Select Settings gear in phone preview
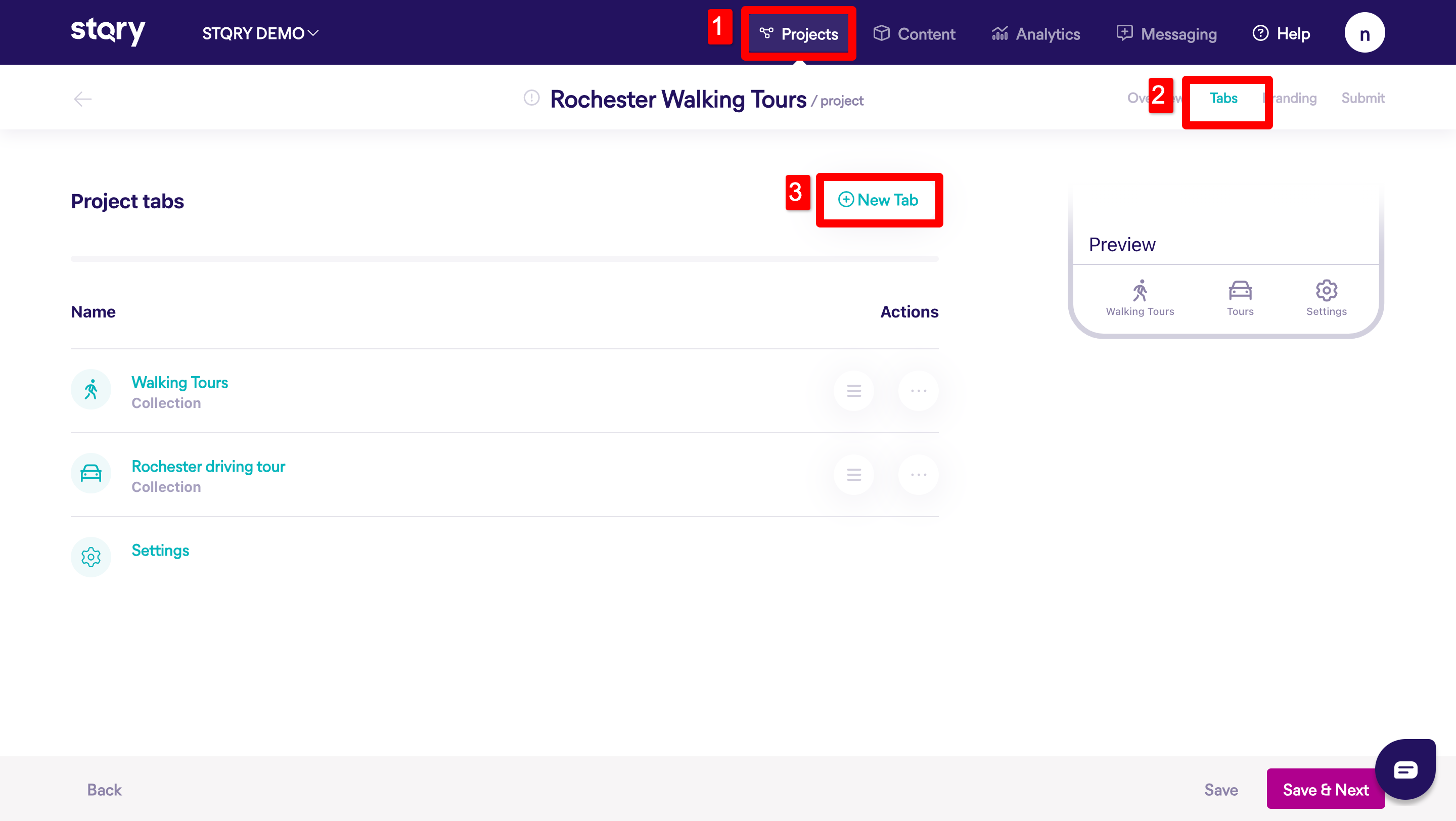The height and width of the screenshot is (821, 1456). point(1326,291)
